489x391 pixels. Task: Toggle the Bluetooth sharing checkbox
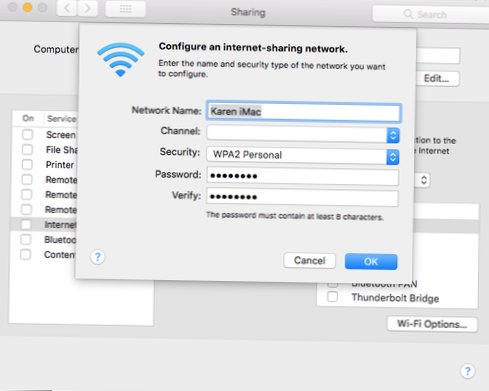(26, 239)
